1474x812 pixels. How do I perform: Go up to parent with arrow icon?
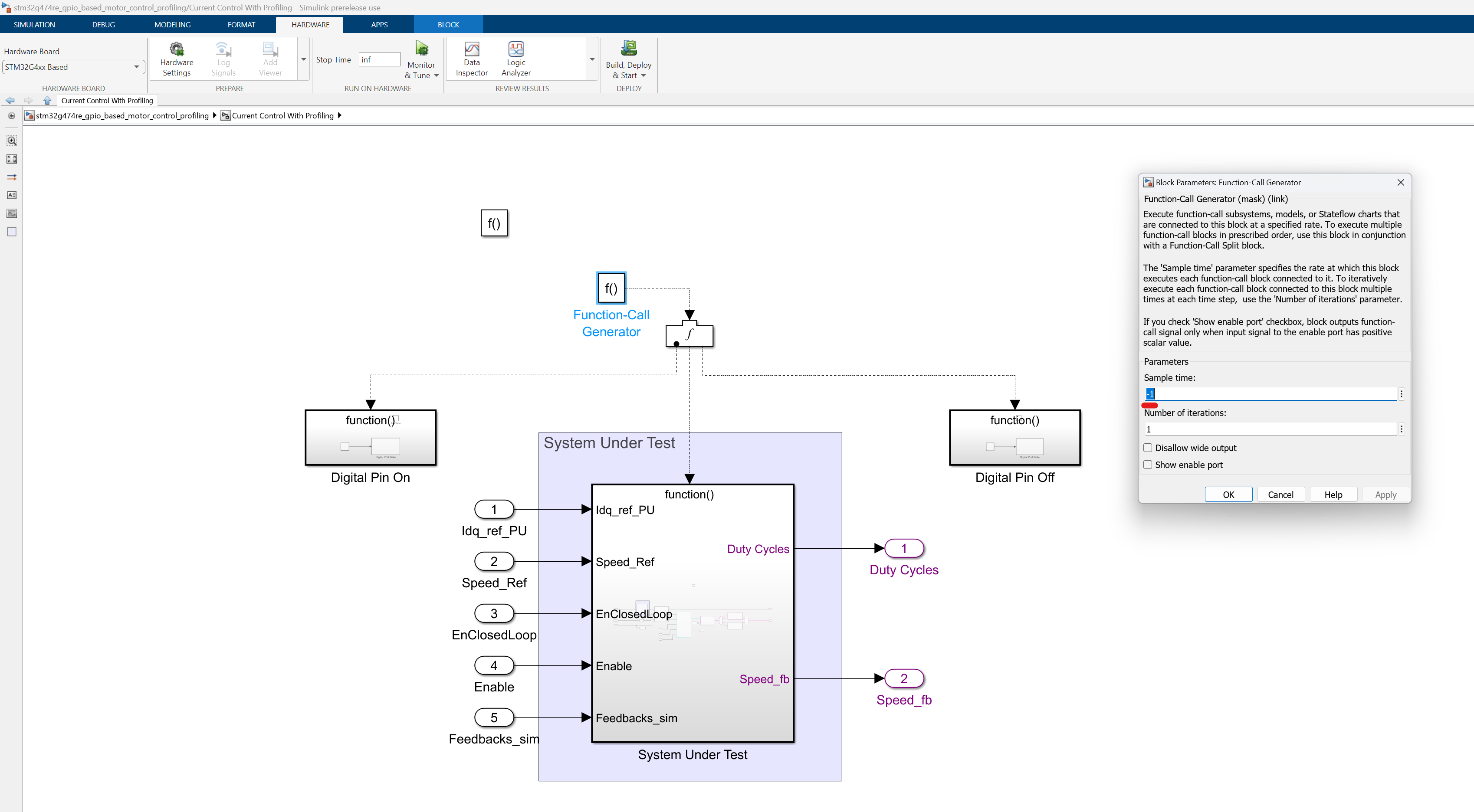click(47, 101)
